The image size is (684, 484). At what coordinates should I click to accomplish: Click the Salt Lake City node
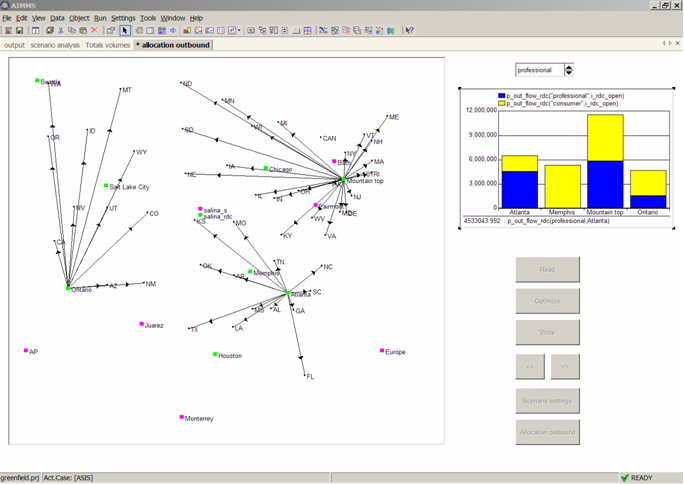(x=106, y=186)
